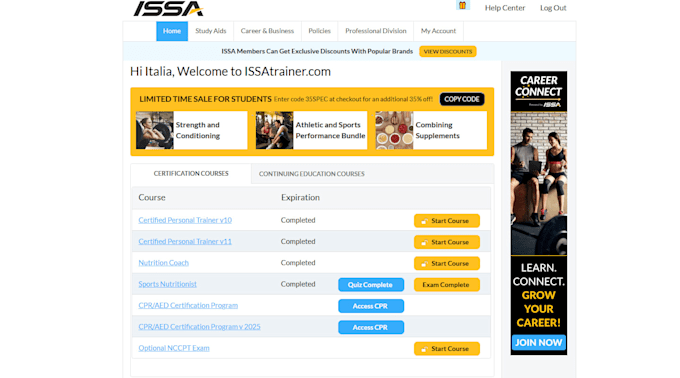Open CPR/AED Certification Program v 2025 link
Screen dimensions: 680x378
199,326
